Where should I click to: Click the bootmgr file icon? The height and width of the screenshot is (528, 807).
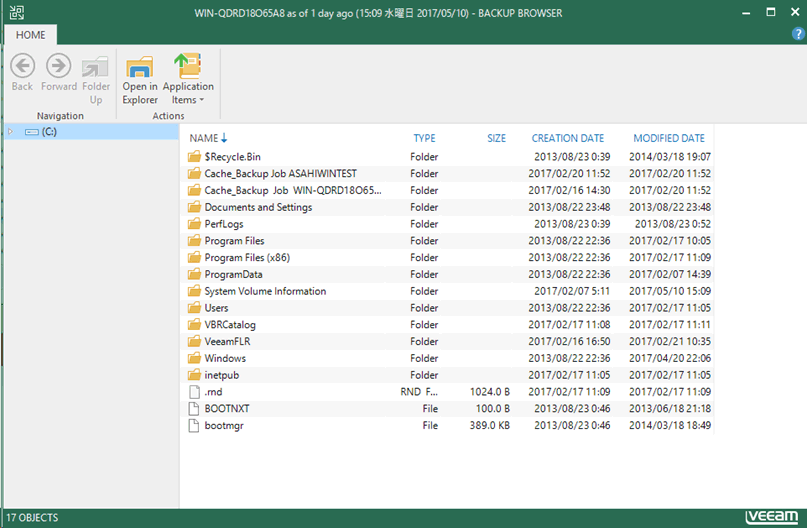point(194,426)
